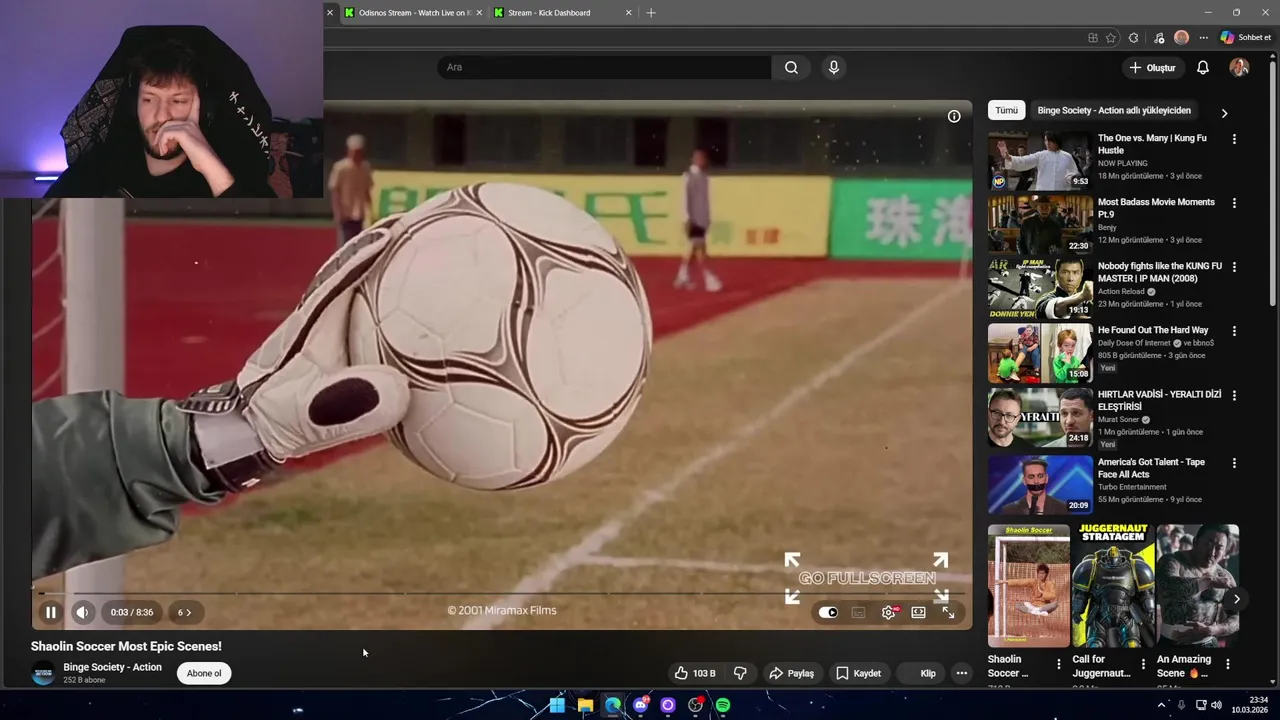This screenshot has width=1280, height=720.
Task: Toggle the autoplay switch in the player
Action: click(828, 612)
